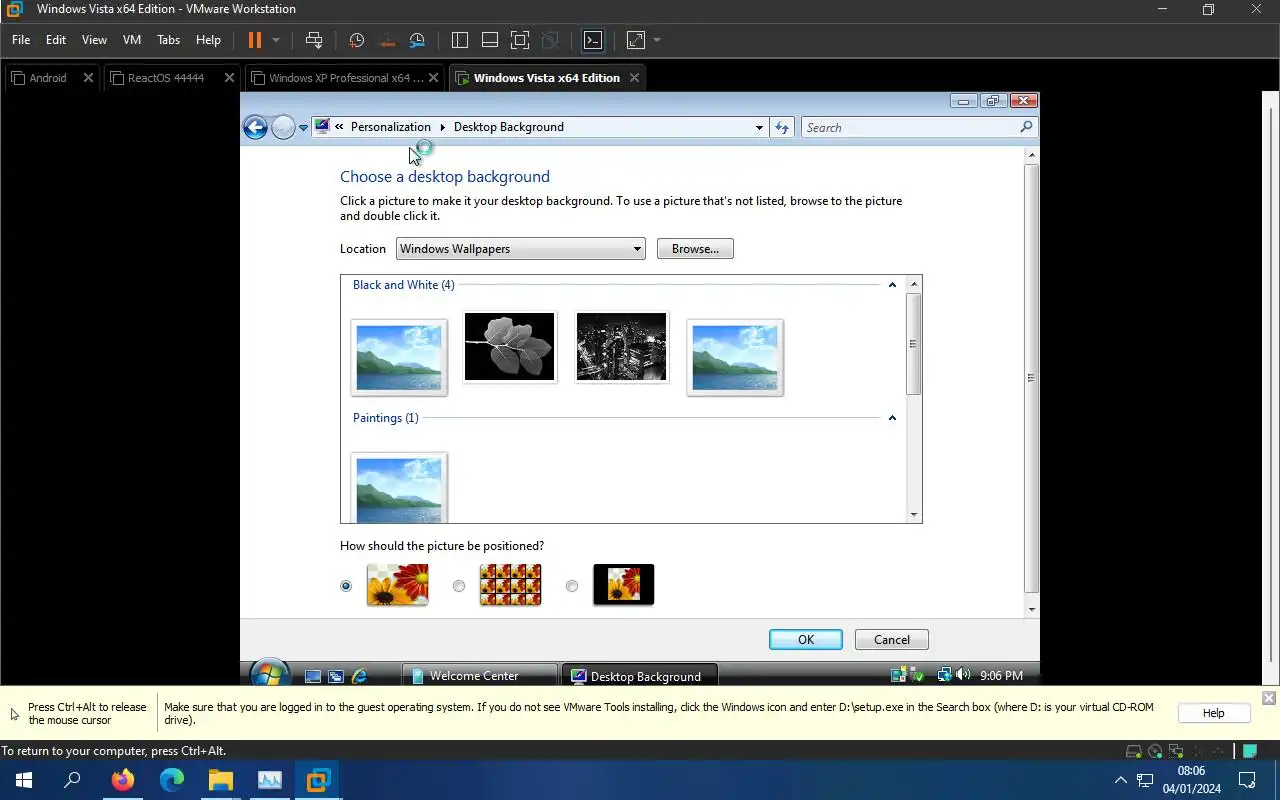The width and height of the screenshot is (1280, 800).
Task: Click the Cancel button
Action: [x=892, y=640]
